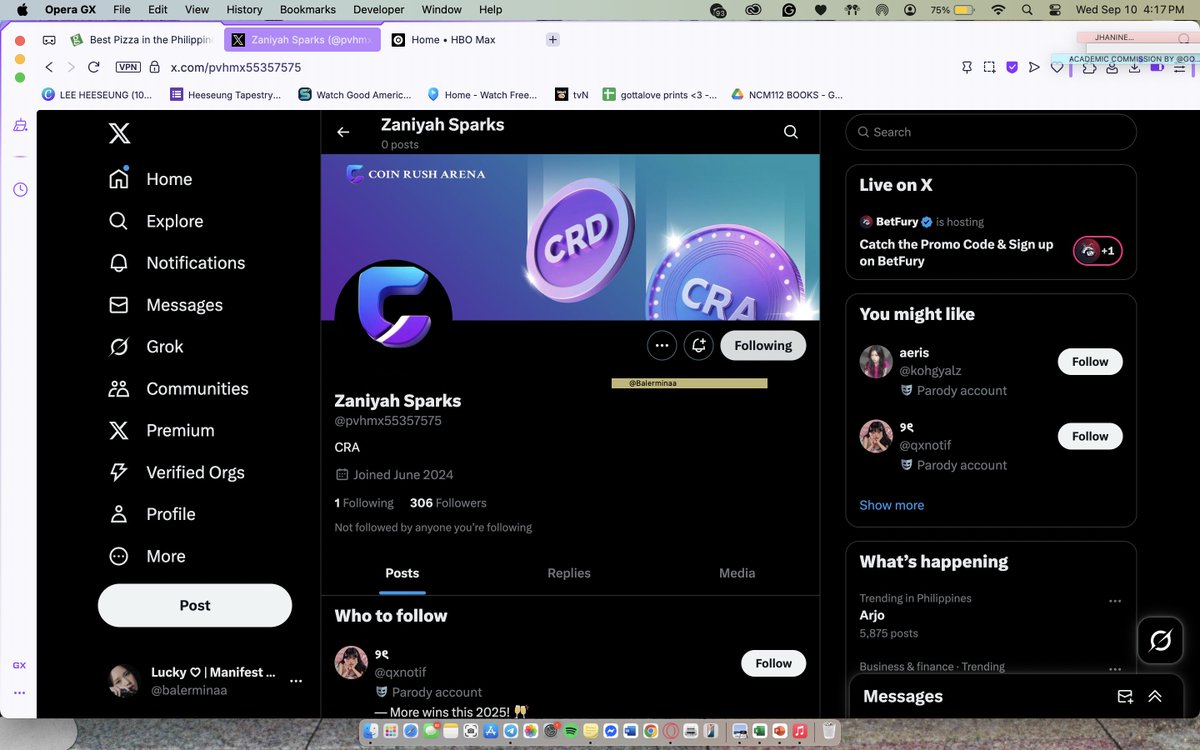Toggle the purple ad-blocker shield

[x=1012, y=67]
